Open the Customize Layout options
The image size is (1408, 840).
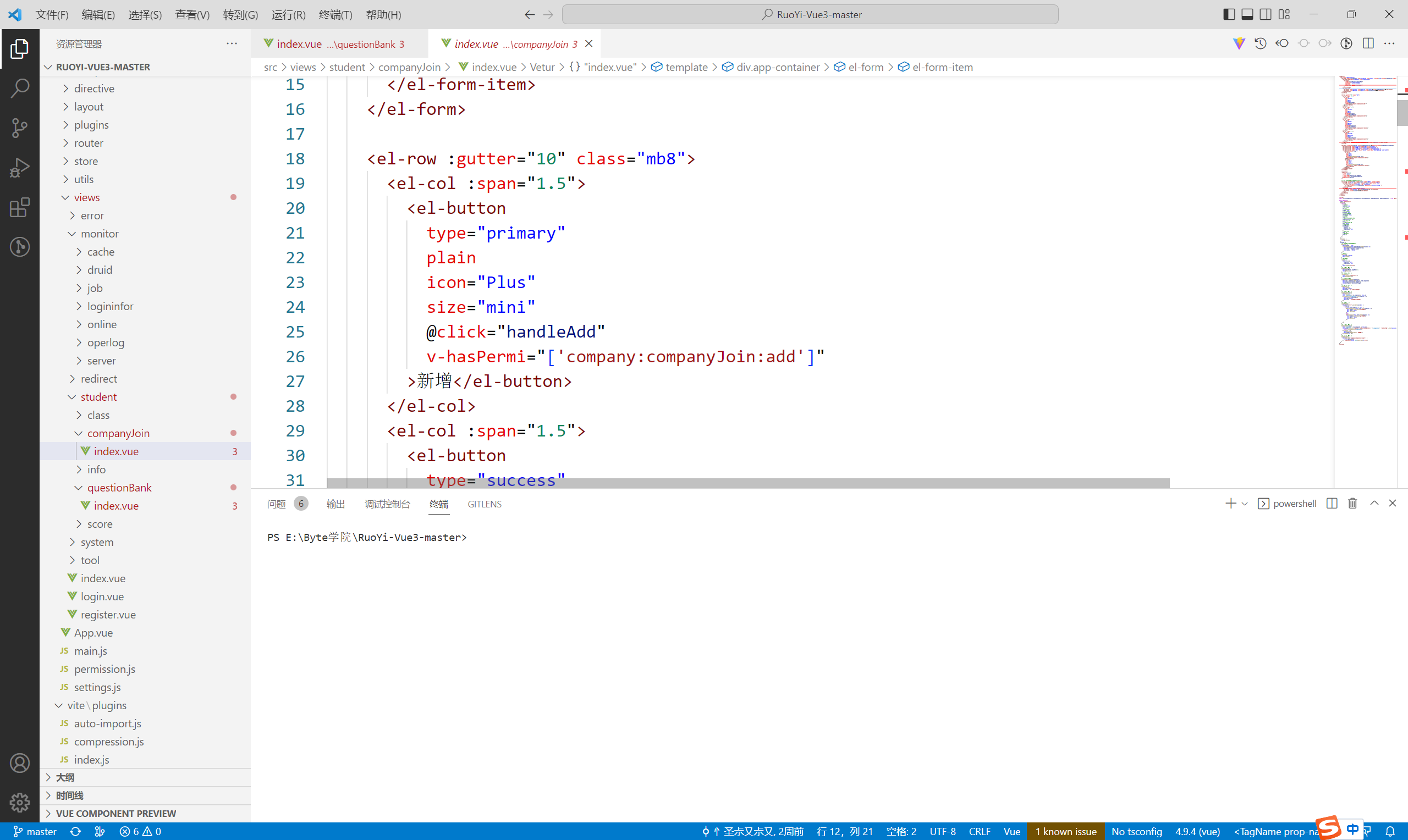(x=1284, y=15)
